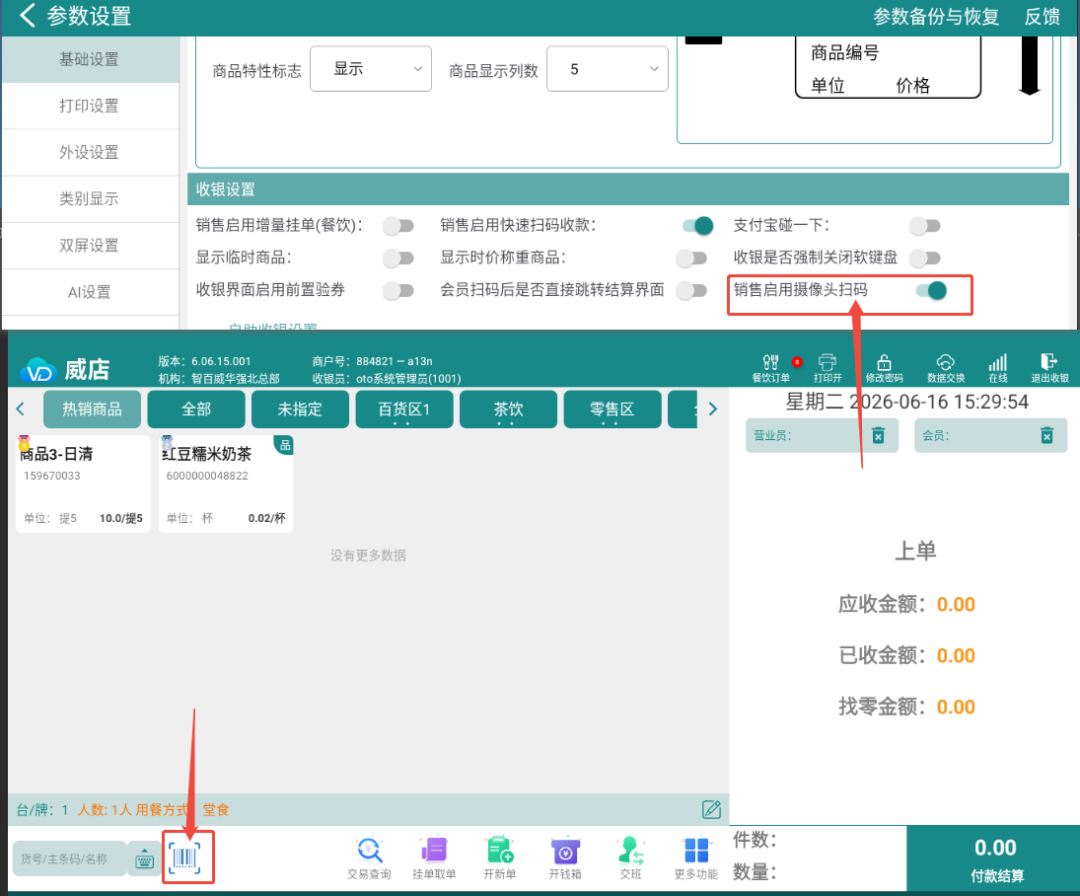Toggle 支付宝碰一下 switch
The image size is (1080, 896).
925,226
